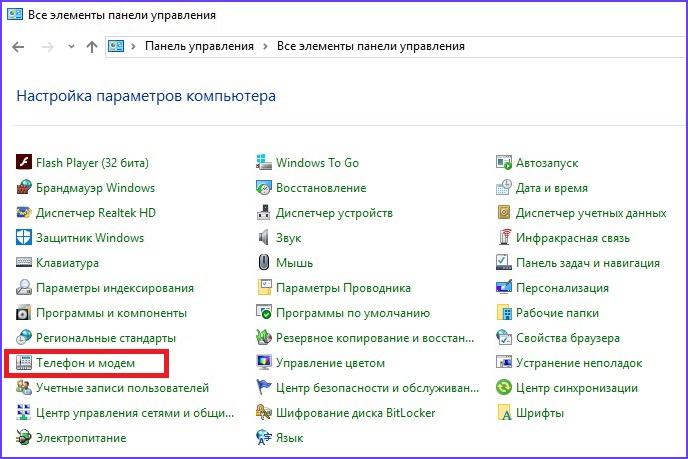Screen dimensions: 688x459
Task: Click the Инфракрасная связь icon
Action: click(x=504, y=237)
